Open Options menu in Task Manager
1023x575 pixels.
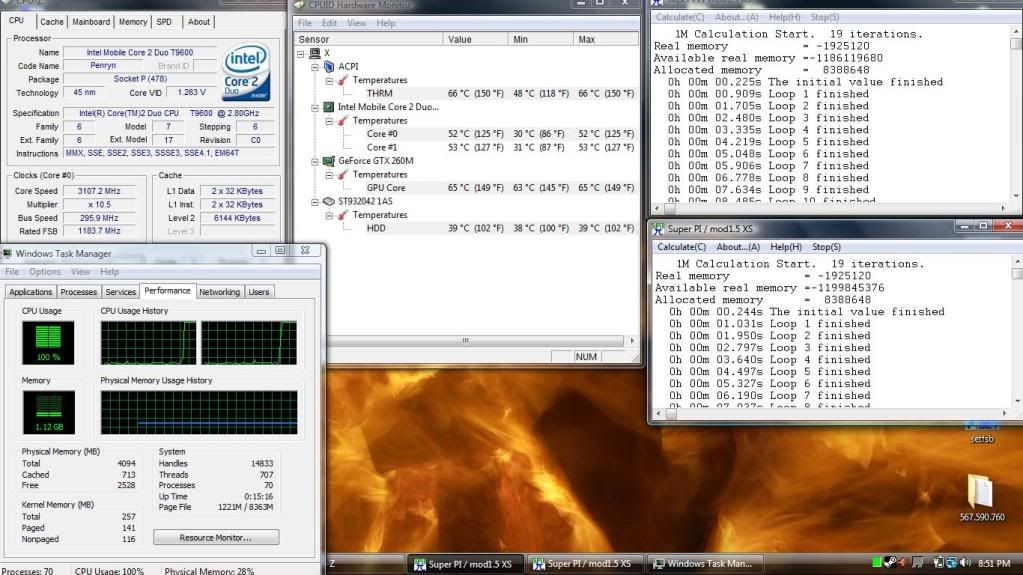click(44, 272)
